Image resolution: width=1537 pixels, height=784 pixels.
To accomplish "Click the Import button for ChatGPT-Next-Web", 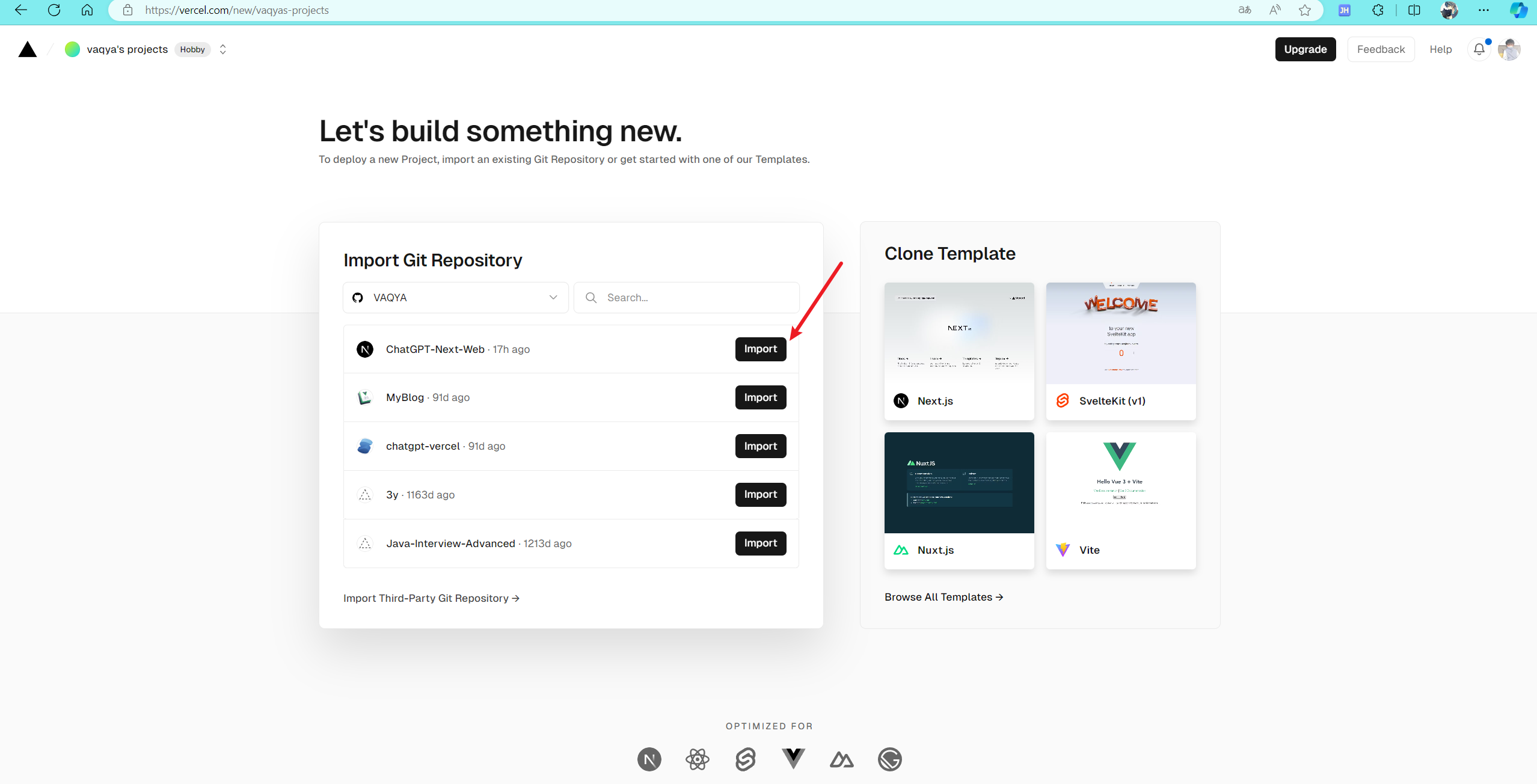I will point(760,348).
